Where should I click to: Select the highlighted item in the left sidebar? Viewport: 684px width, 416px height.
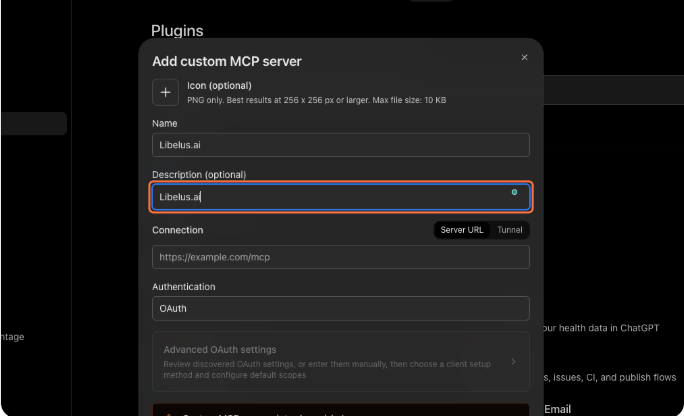click(34, 123)
